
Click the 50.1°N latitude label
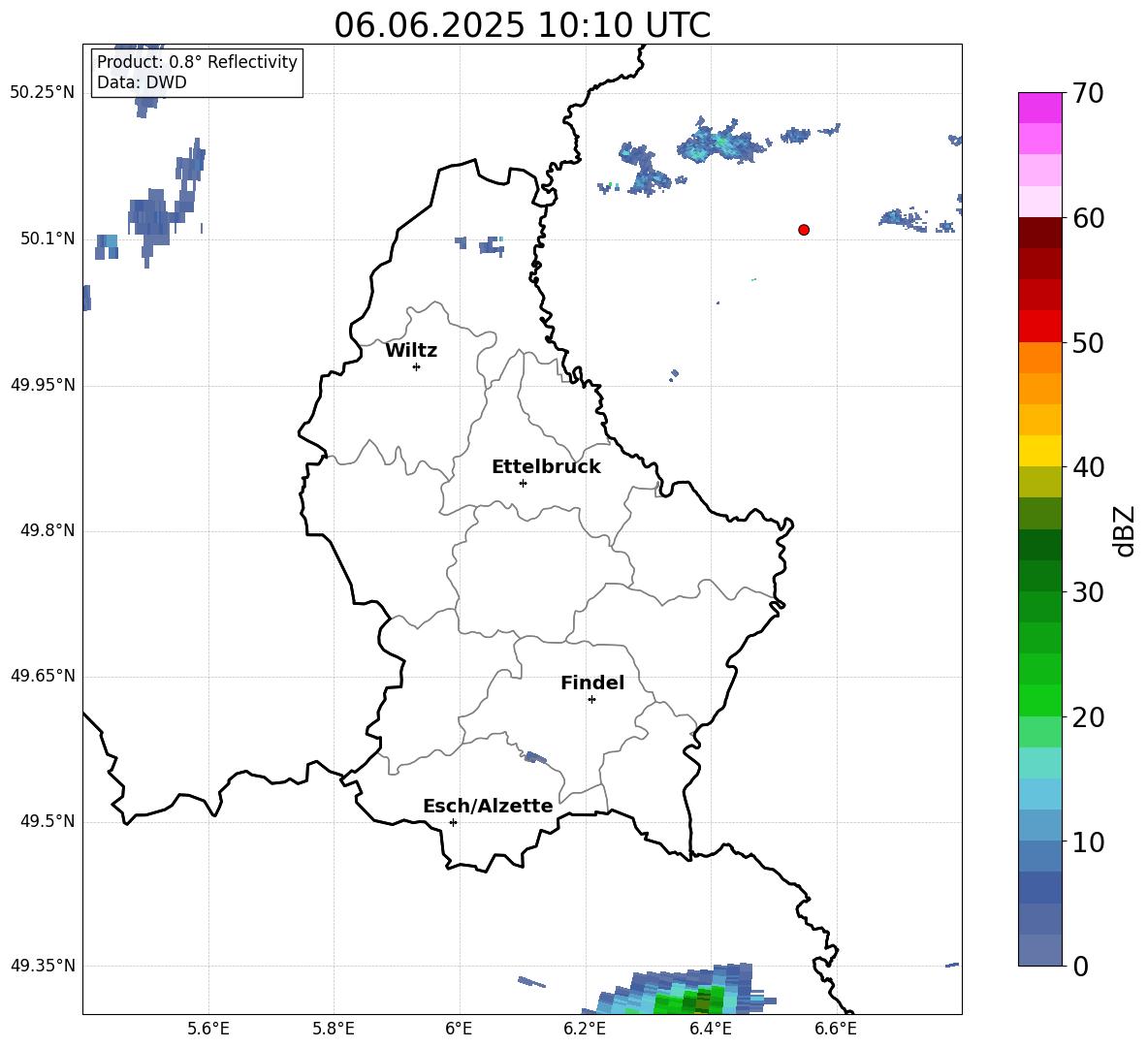click(x=48, y=238)
